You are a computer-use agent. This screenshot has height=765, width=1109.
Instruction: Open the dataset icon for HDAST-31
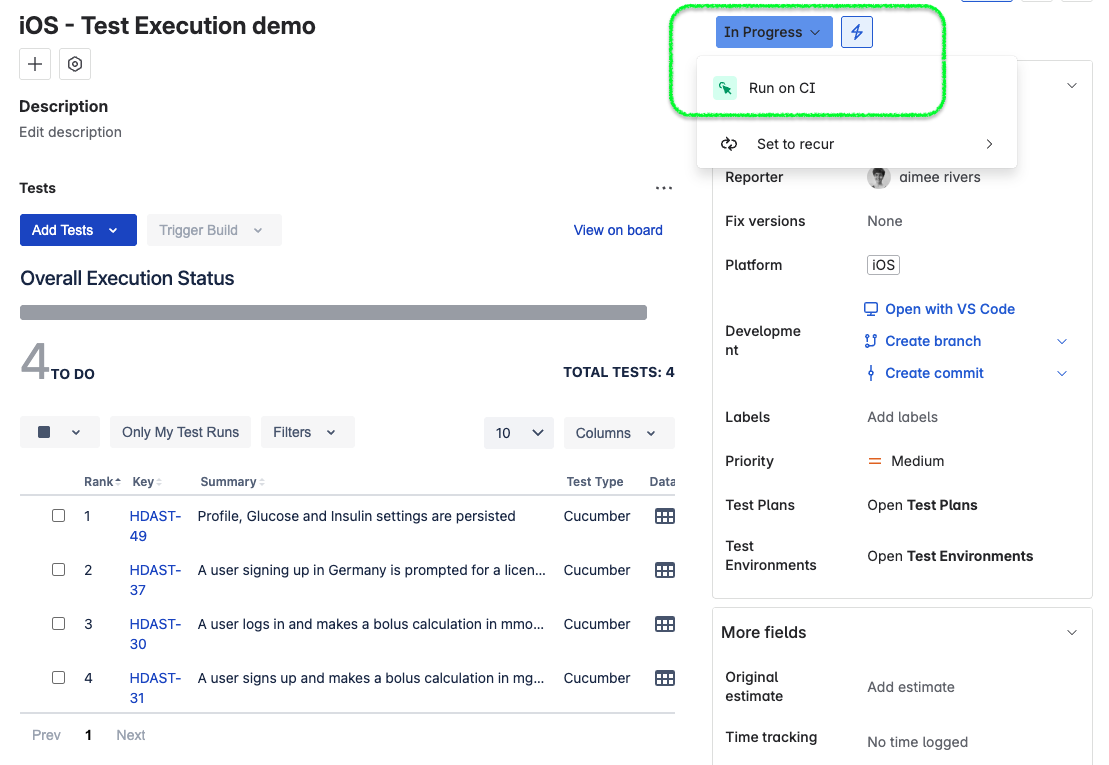click(x=665, y=677)
